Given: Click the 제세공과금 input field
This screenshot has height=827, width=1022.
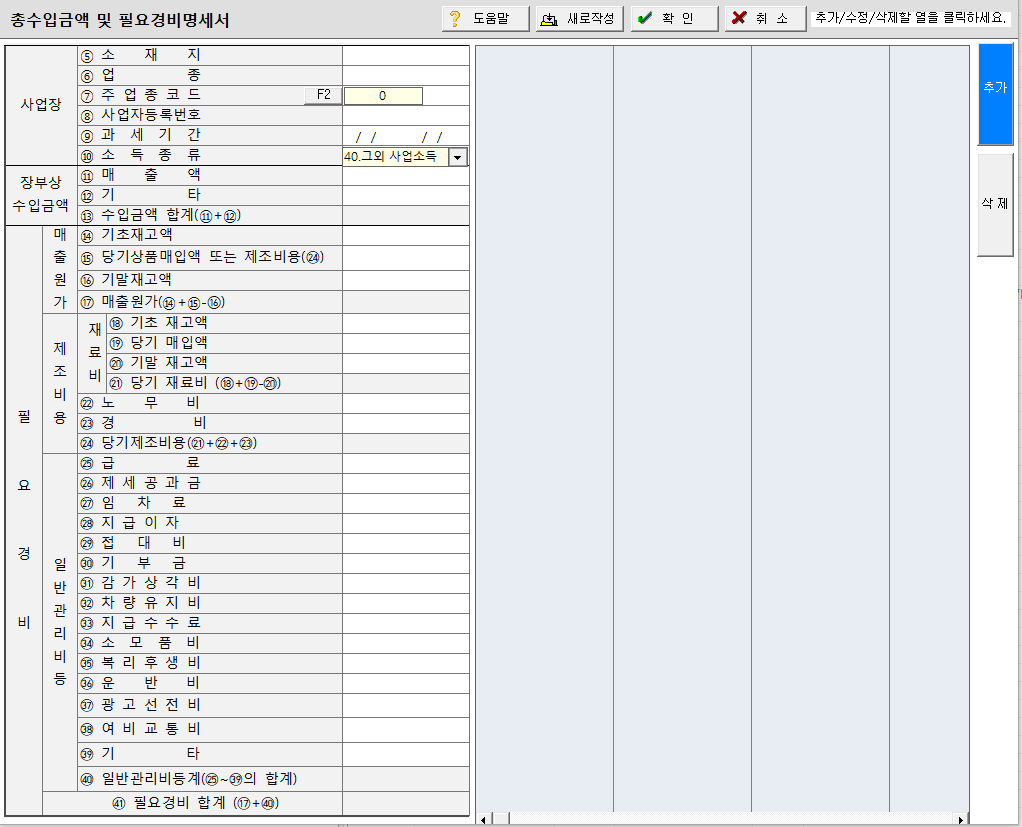Looking at the screenshot, I should pyautogui.click(x=405, y=484).
